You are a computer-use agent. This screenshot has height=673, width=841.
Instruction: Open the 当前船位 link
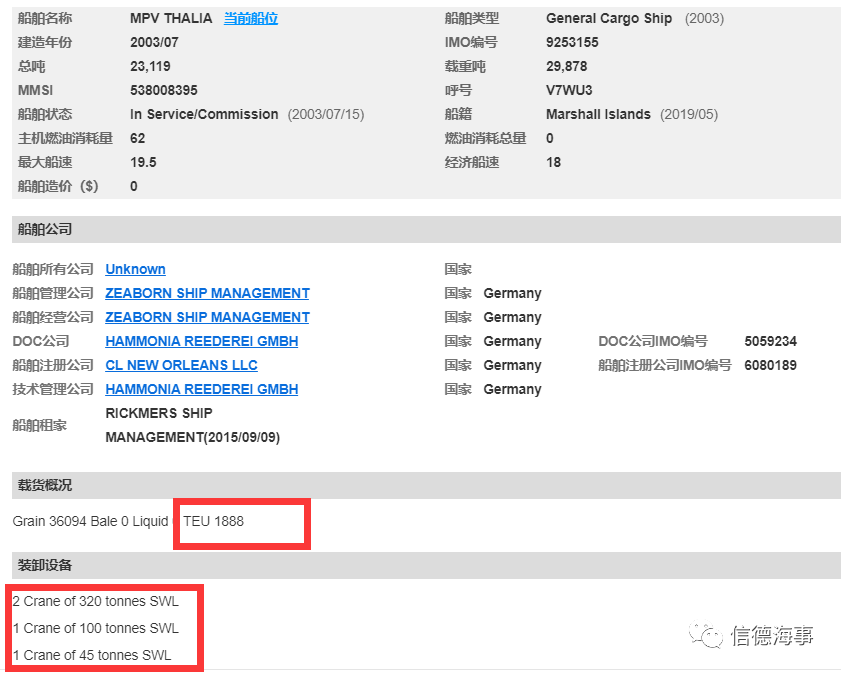(250, 18)
